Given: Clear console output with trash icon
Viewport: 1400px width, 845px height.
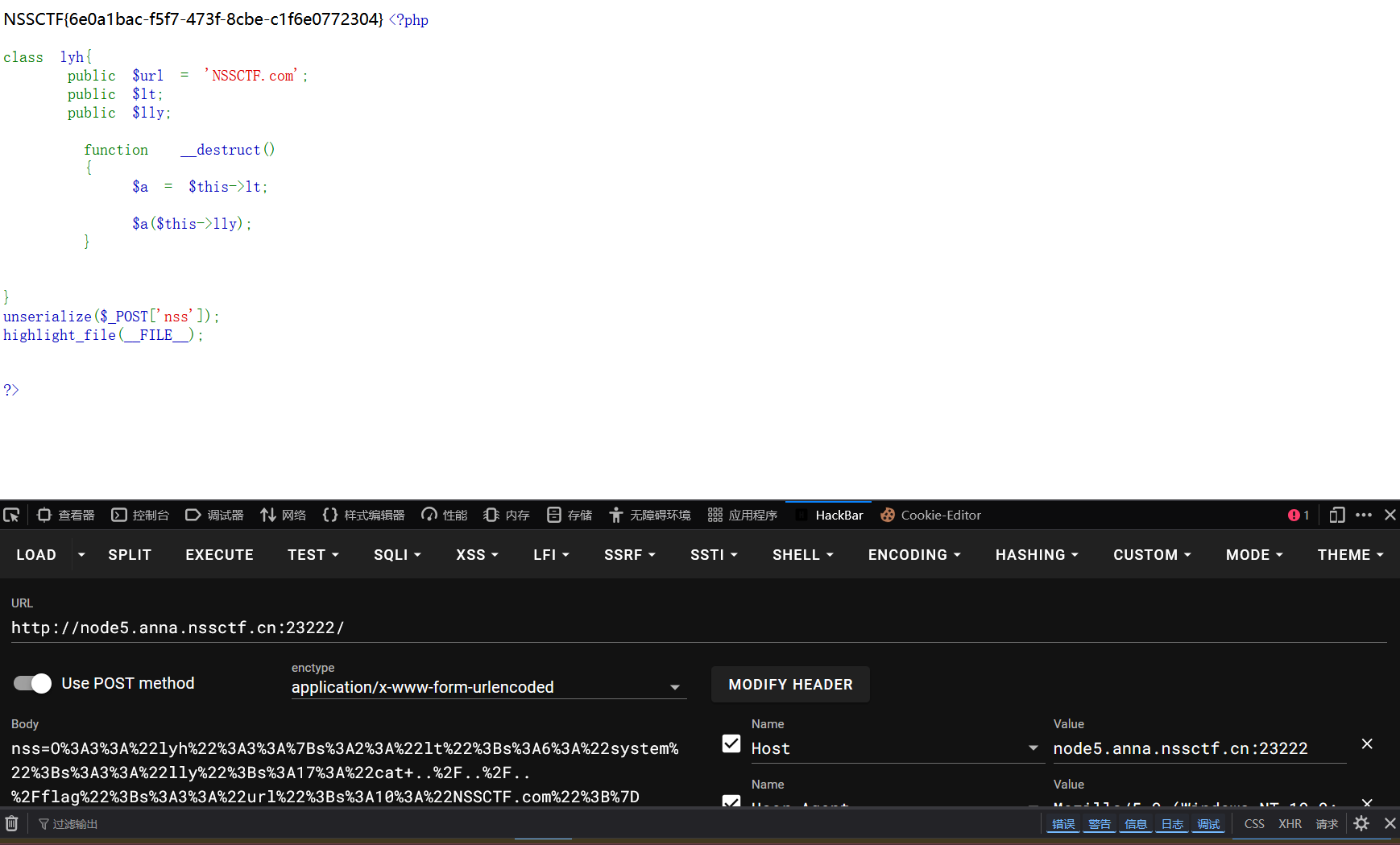Looking at the screenshot, I should pos(12,823).
